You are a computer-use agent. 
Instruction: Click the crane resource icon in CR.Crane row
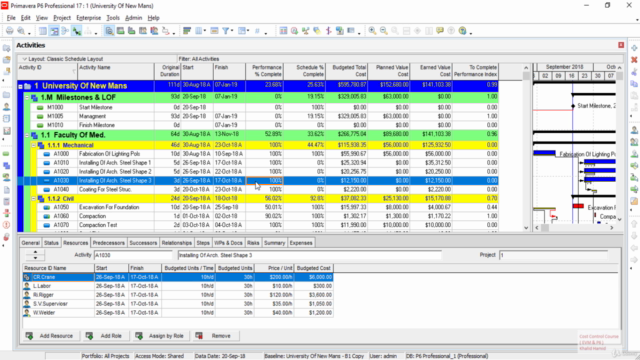point(27,277)
